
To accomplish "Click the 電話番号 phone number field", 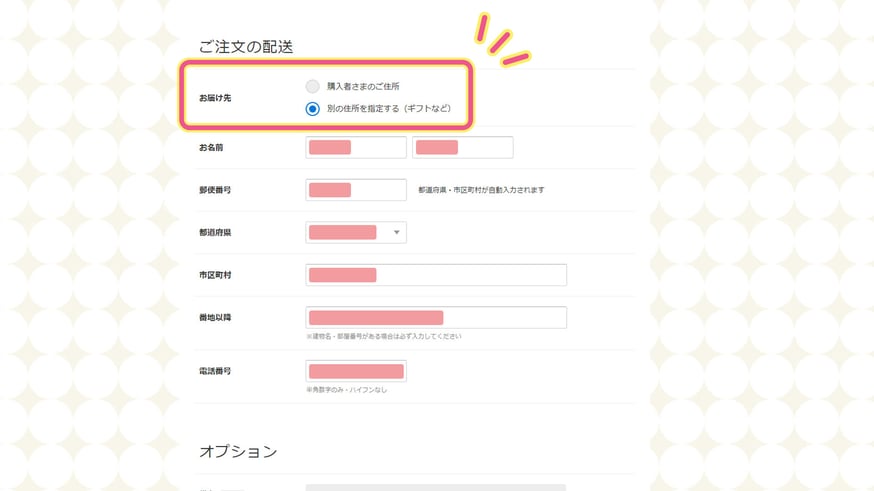I will (356, 371).
